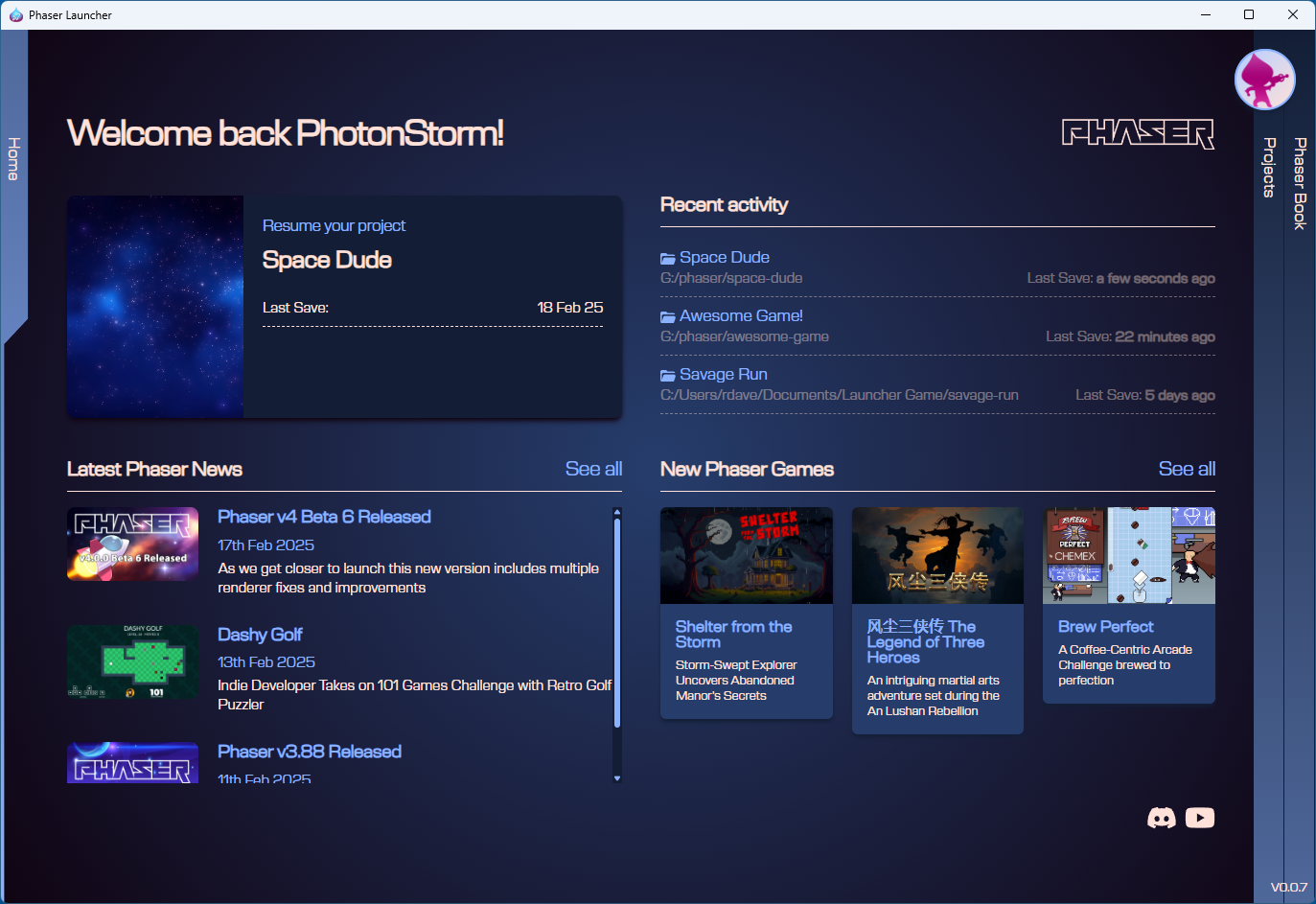This screenshot has height=904, width=1316.
Task: Click the Phaser mascot avatar icon
Action: coord(1264,79)
